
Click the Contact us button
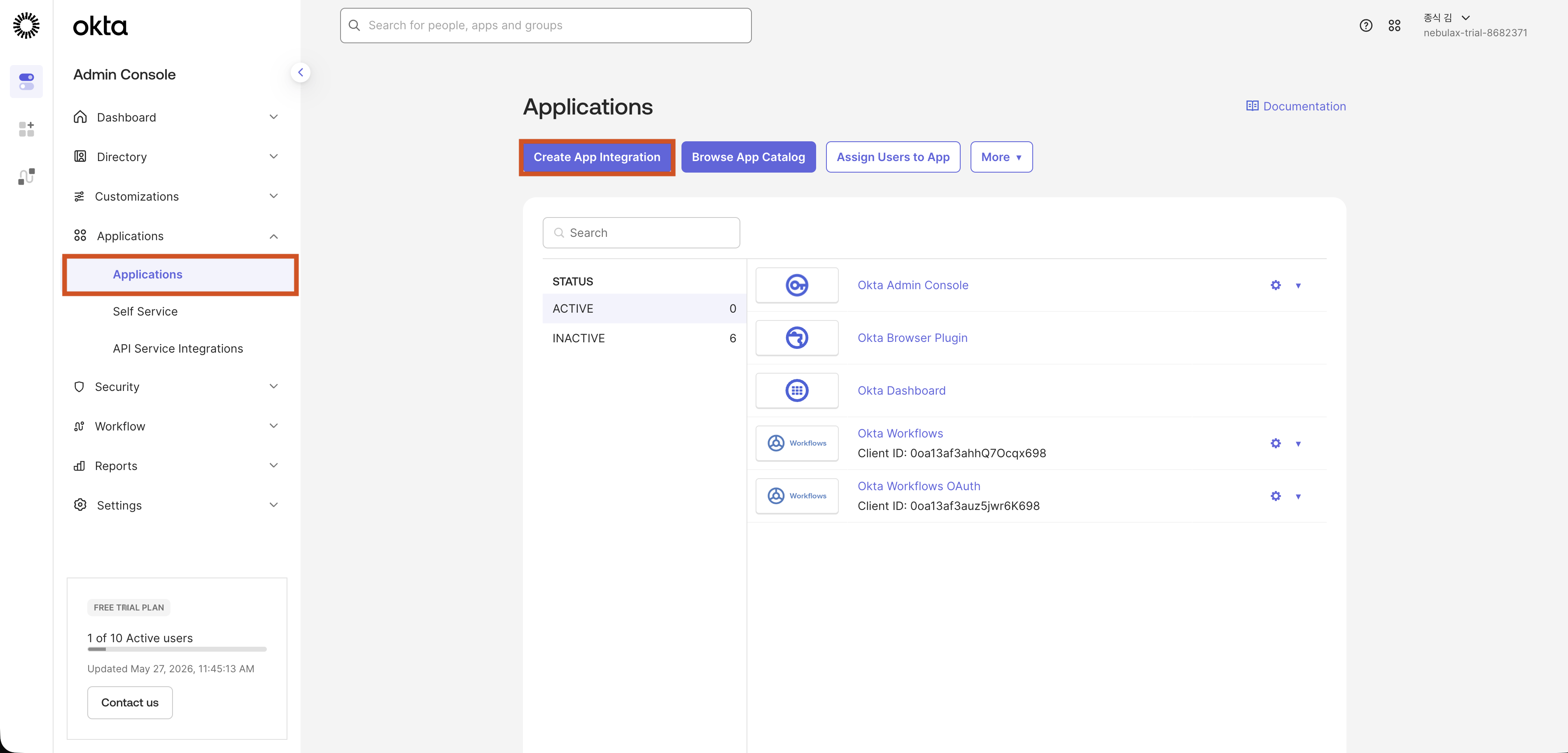[130, 702]
